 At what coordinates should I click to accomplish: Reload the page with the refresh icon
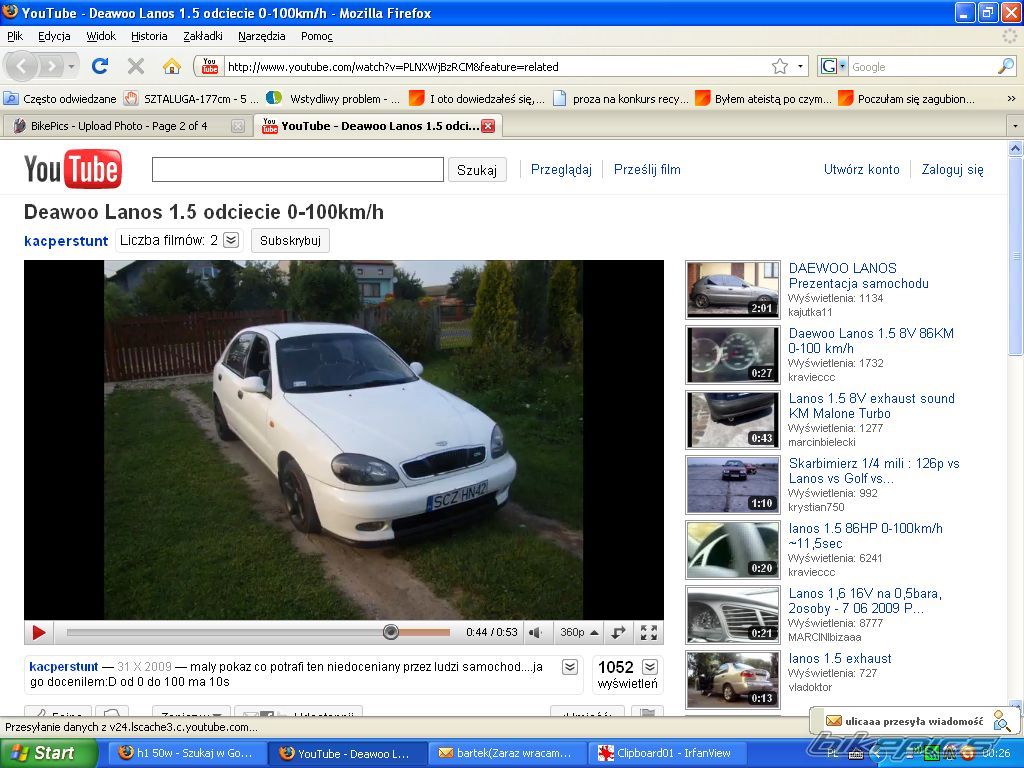coord(100,66)
